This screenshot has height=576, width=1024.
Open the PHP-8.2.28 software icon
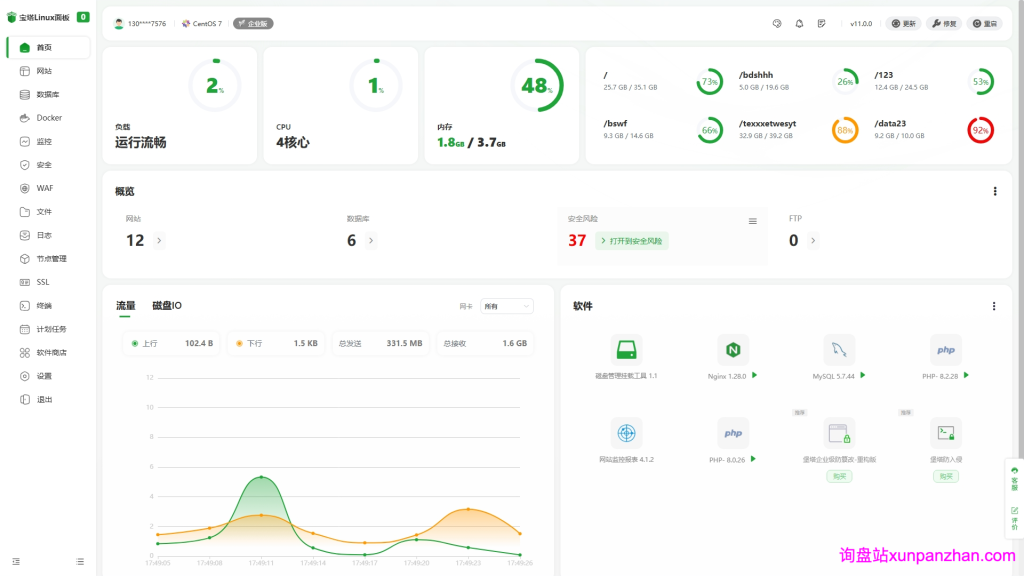pyautogui.click(x=945, y=349)
